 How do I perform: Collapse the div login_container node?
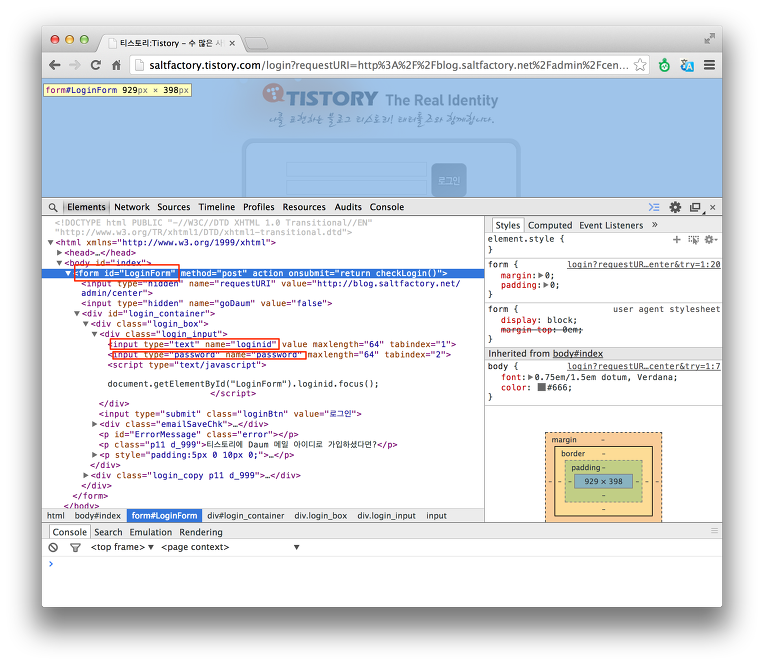[x=77, y=314]
